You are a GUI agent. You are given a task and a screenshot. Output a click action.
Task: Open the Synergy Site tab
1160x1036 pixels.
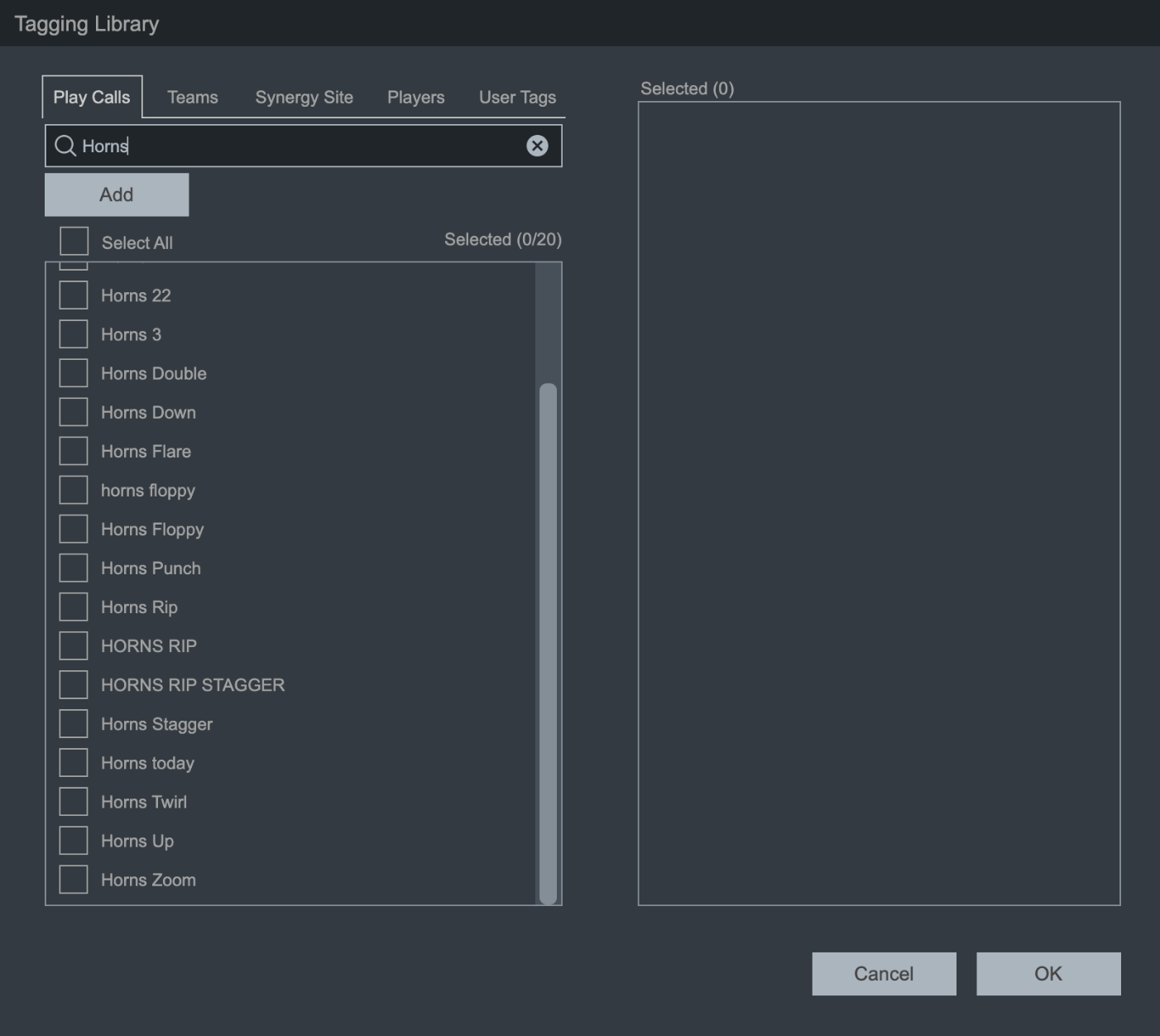[304, 97]
